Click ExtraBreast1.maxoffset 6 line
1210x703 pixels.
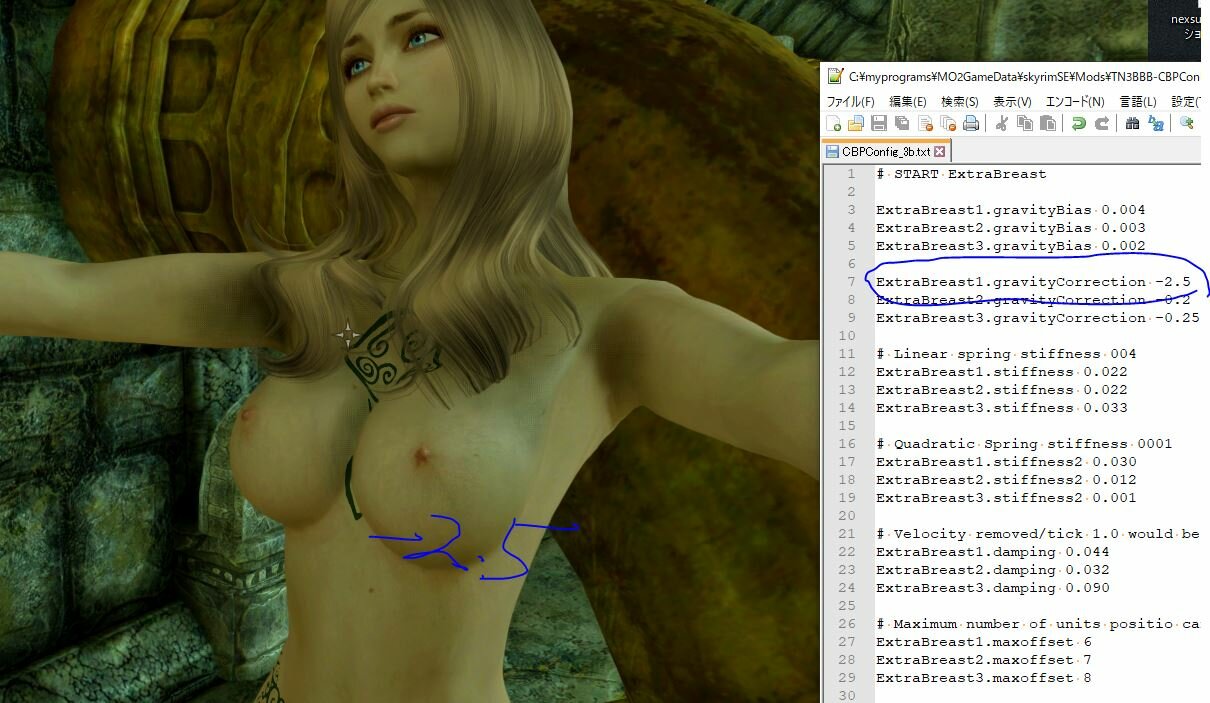(x=983, y=642)
